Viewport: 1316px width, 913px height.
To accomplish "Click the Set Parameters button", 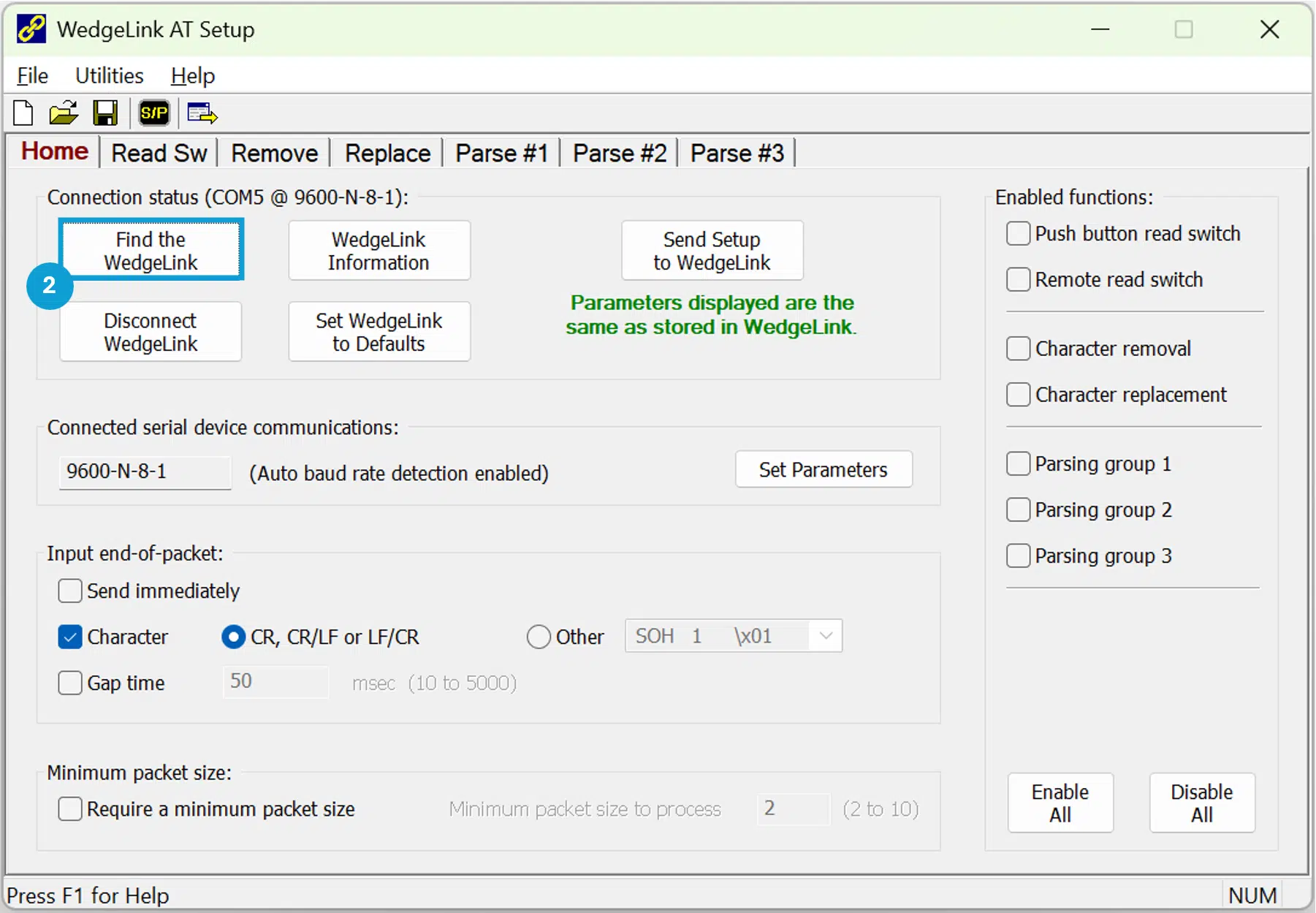I will [824, 469].
